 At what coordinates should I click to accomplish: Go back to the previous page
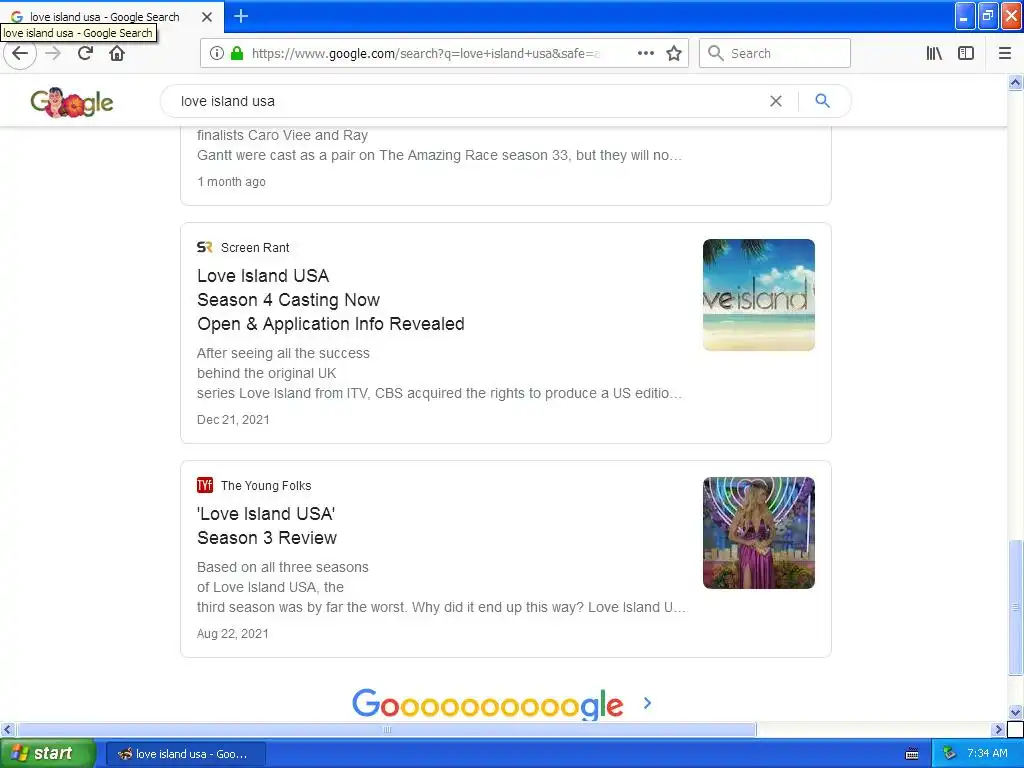click(20, 54)
